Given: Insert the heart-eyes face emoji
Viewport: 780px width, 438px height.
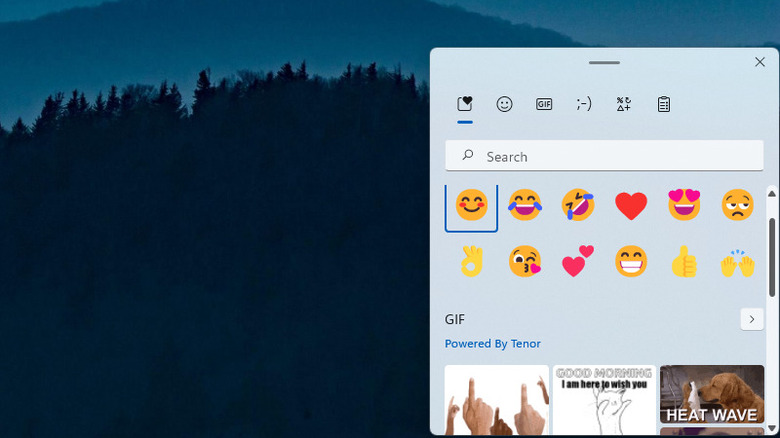Looking at the screenshot, I should tap(684, 205).
